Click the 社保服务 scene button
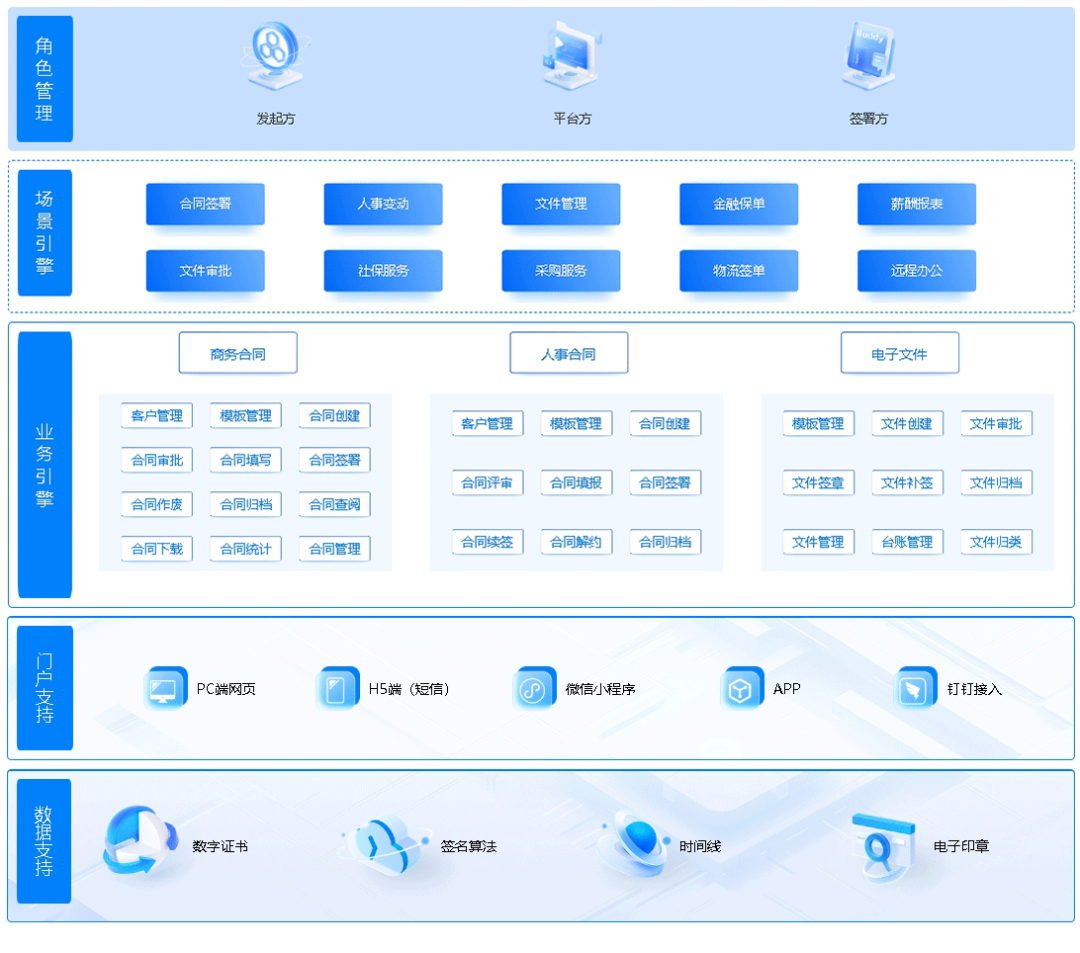 tap(383, 271)
